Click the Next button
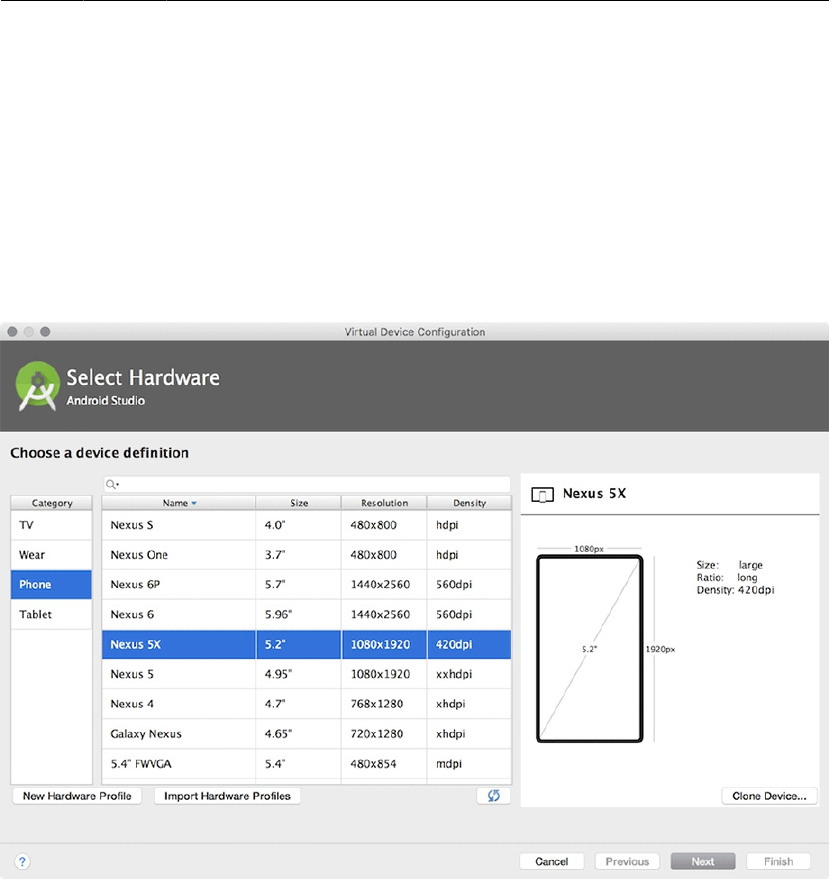The image size is (829, 879). (x=703, y=862)
